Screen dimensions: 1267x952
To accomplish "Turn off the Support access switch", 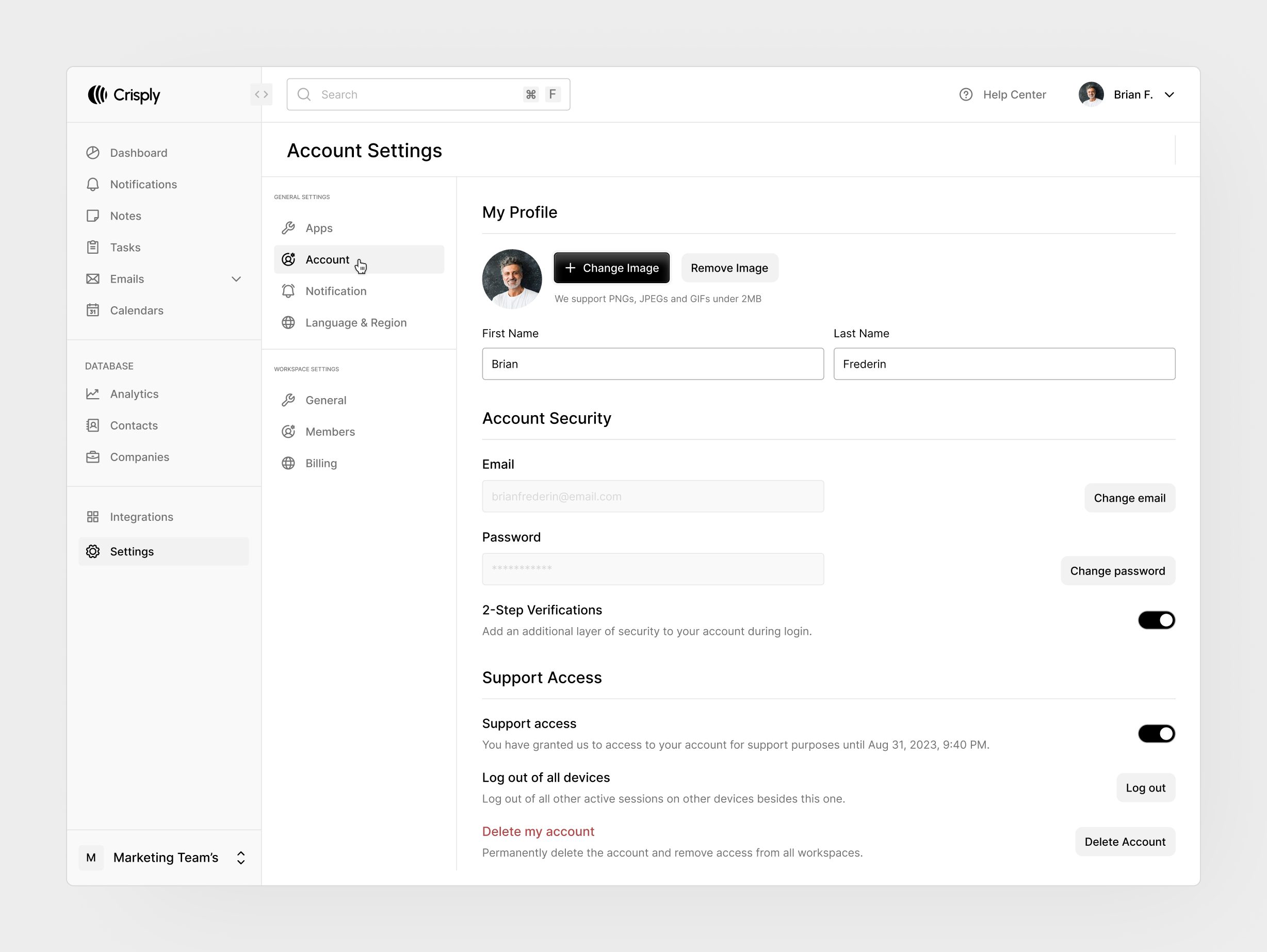I will pyautogui.click(x=1156, y=733).
